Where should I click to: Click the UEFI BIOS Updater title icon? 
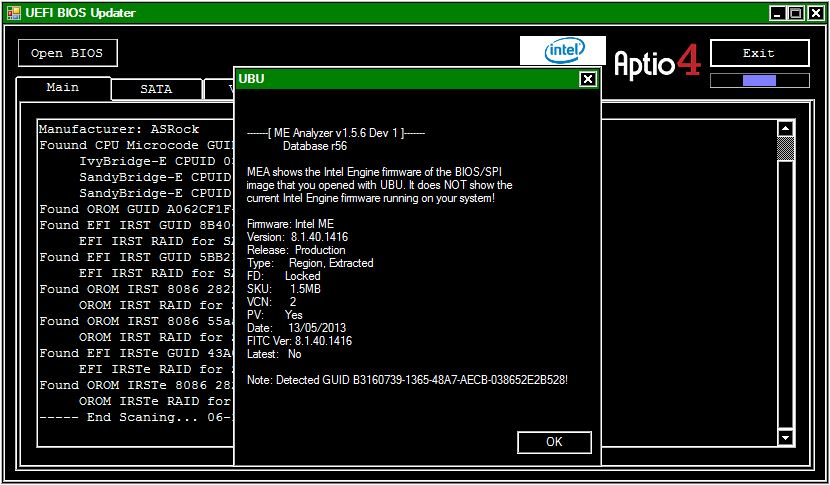coord(14,13)
